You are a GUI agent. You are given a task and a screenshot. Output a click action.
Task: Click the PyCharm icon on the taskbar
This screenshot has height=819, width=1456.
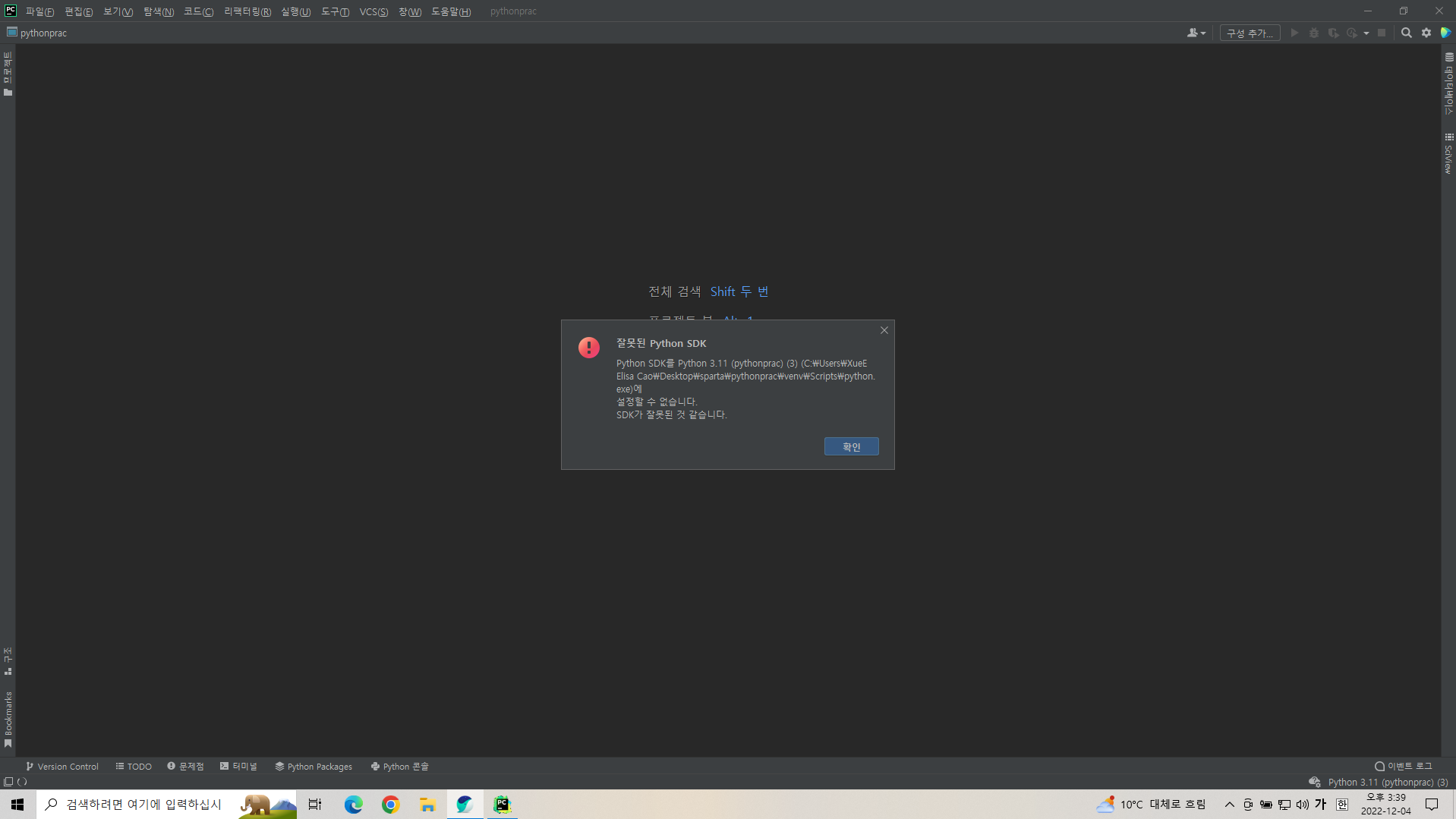pyautogui.click(x=502, y=805)
